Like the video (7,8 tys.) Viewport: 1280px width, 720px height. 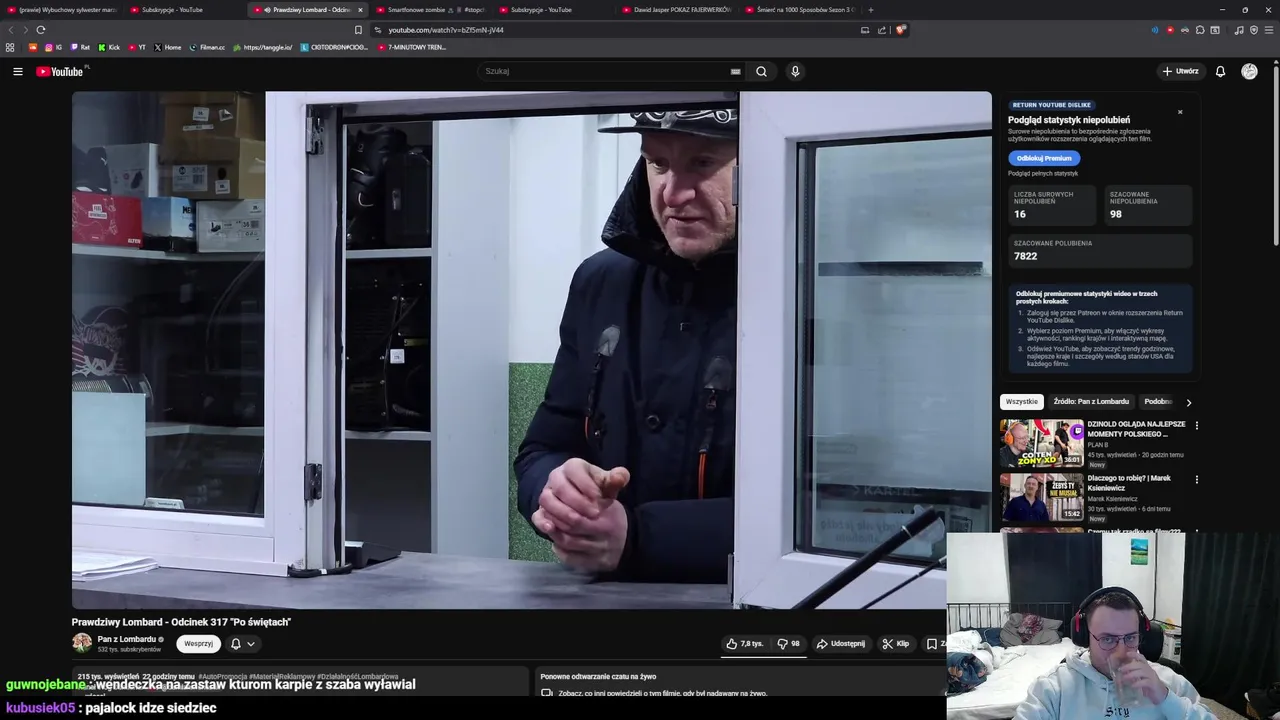745,644
